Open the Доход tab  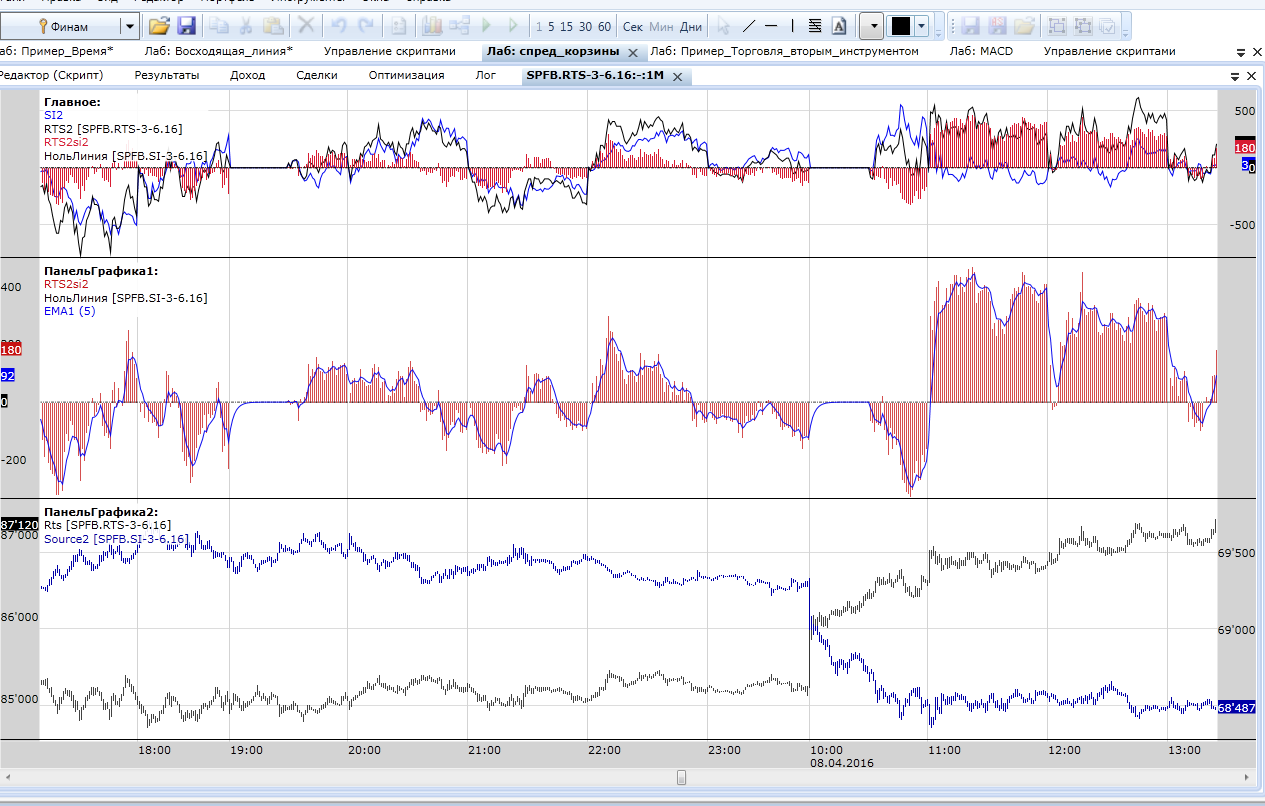(x=248, y=75)
